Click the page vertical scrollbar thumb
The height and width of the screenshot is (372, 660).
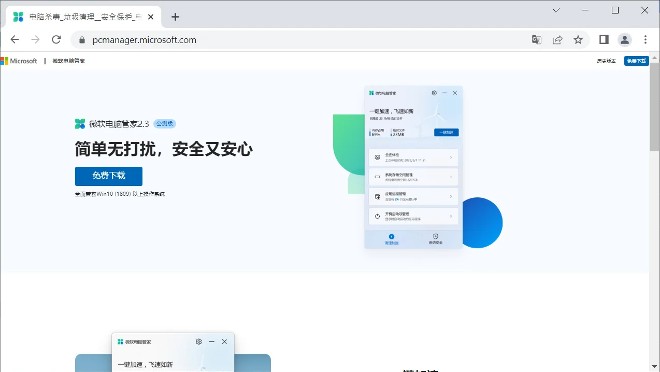point(655,107)
